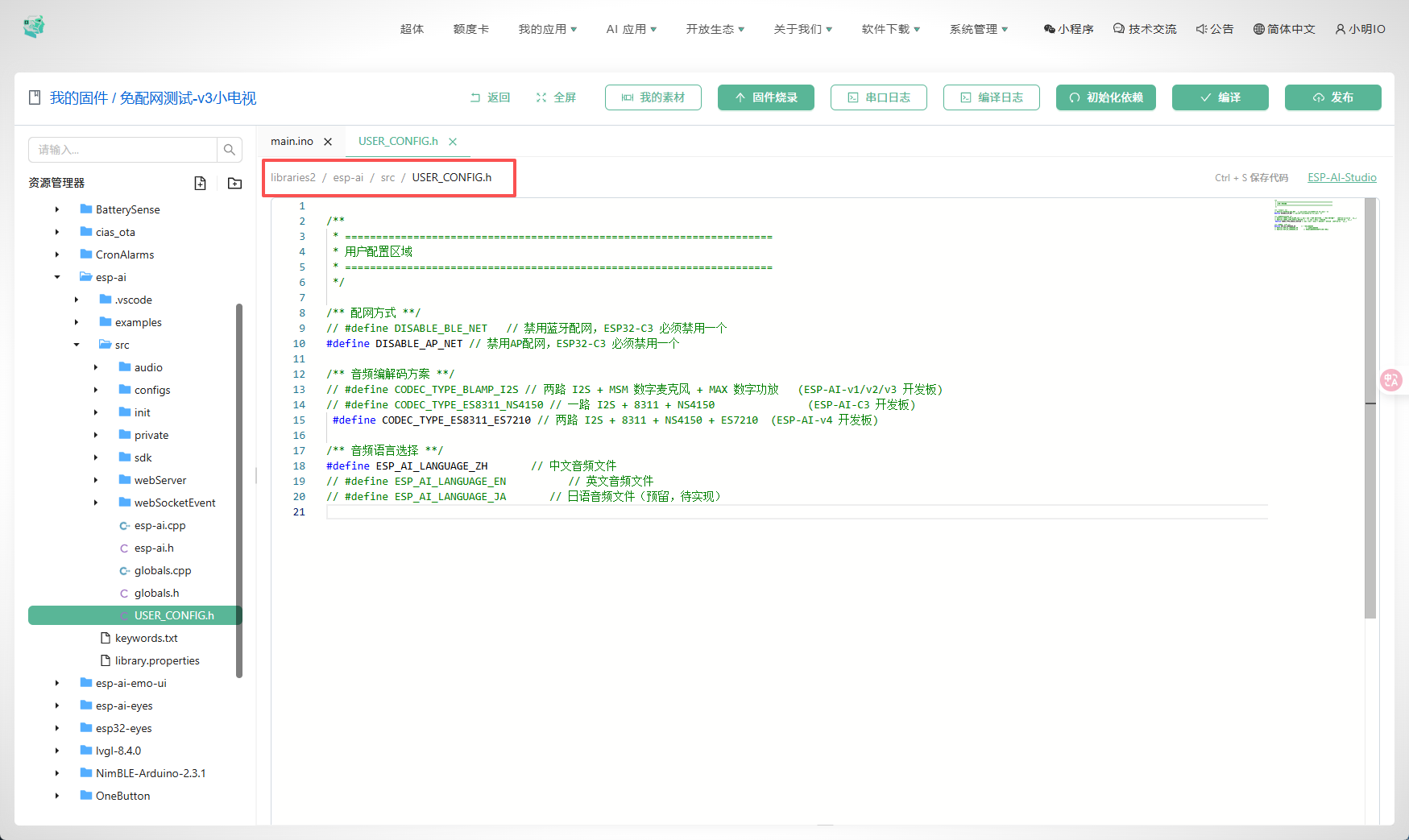
Task: Switch to the main.ino tab
Action: 292,142
